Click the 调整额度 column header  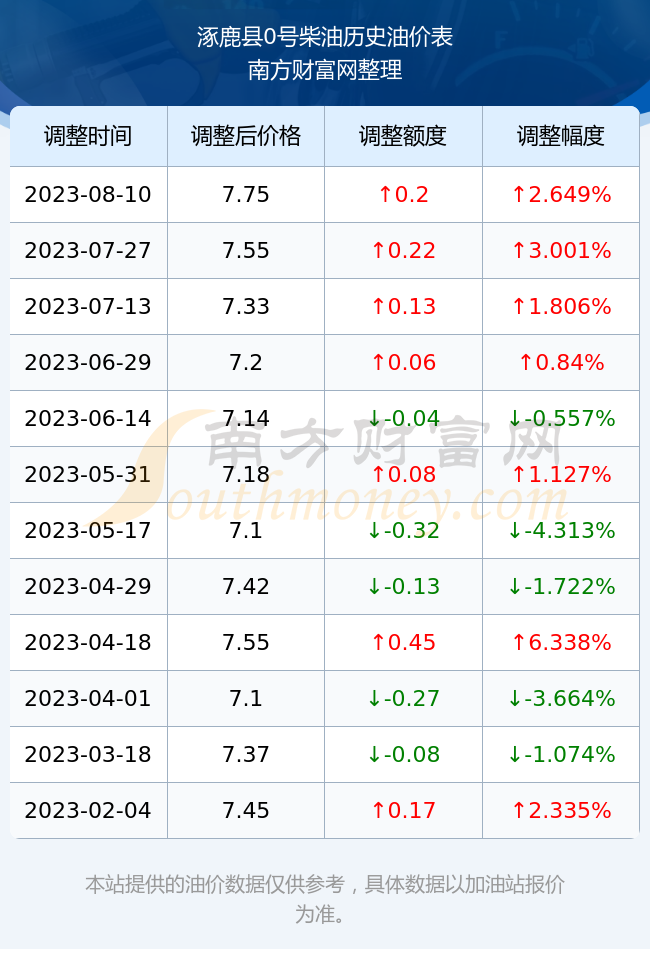(403, 136)
